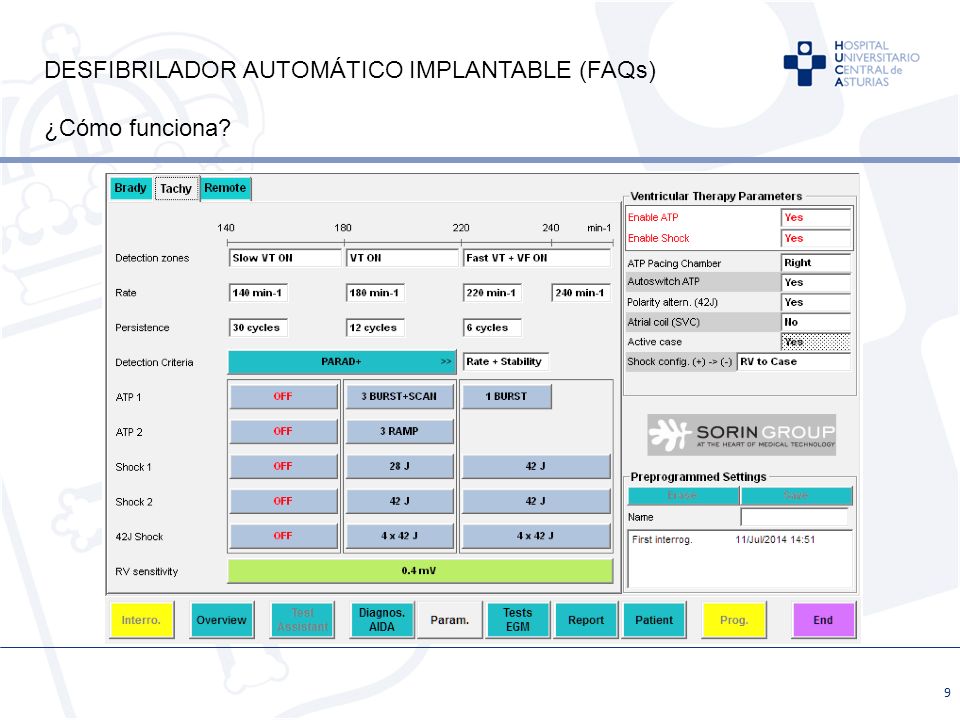The image size is (960, 720).
Task: Change ATP Pacing Chamber Right value
Action: pyautogui.click(x=816, y=263)
